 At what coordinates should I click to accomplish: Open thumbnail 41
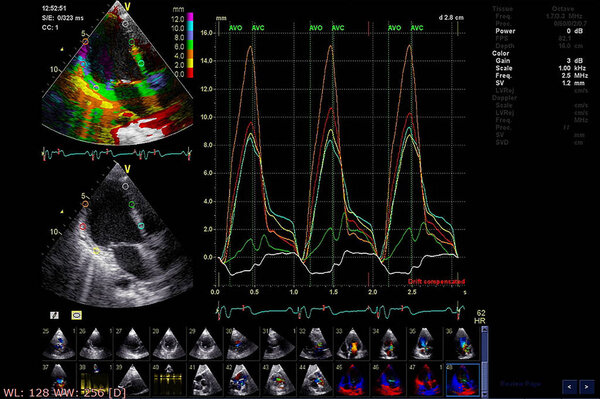(205, 379)
